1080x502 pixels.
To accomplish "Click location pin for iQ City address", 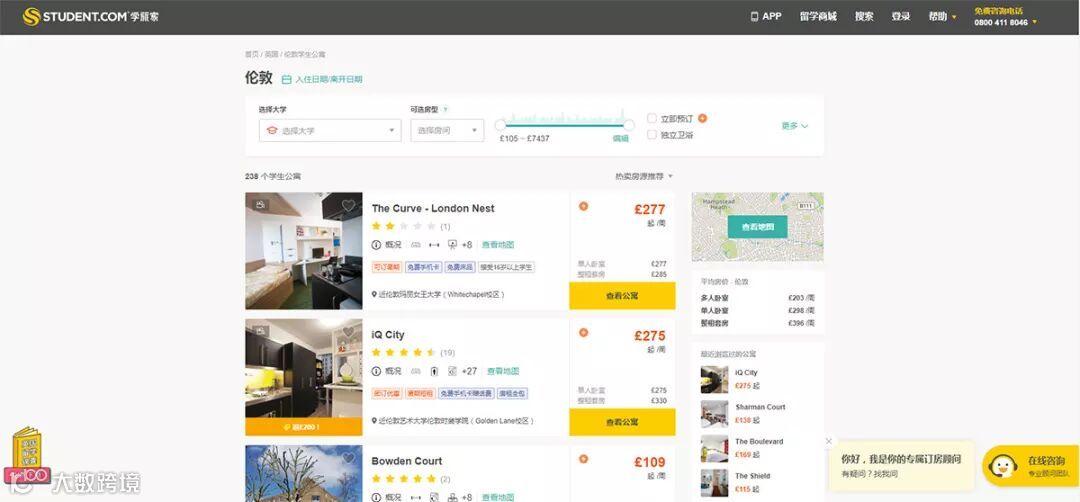I will click(x=374, y=421).
